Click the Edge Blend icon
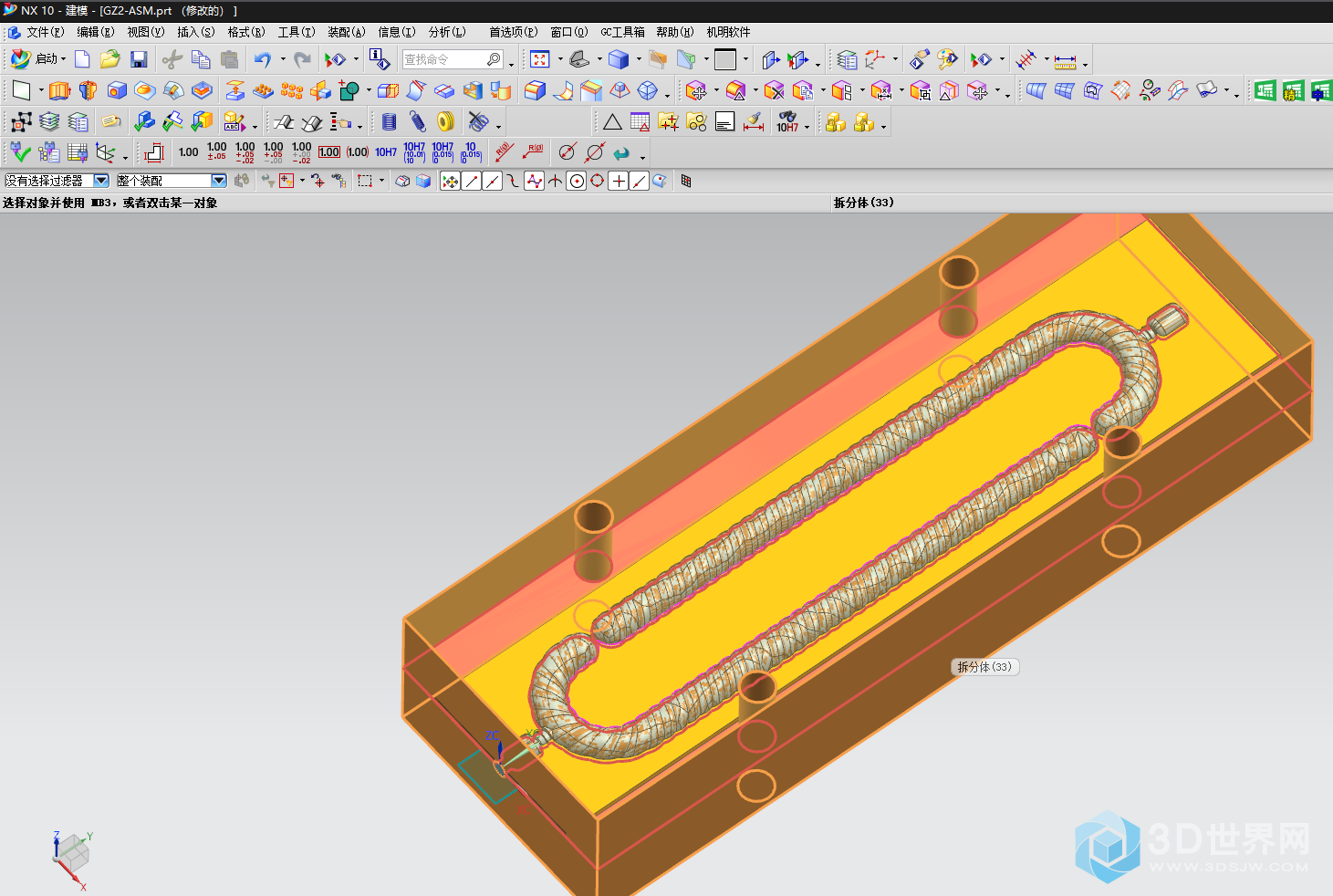1333x896 pixels. (535, 90)
